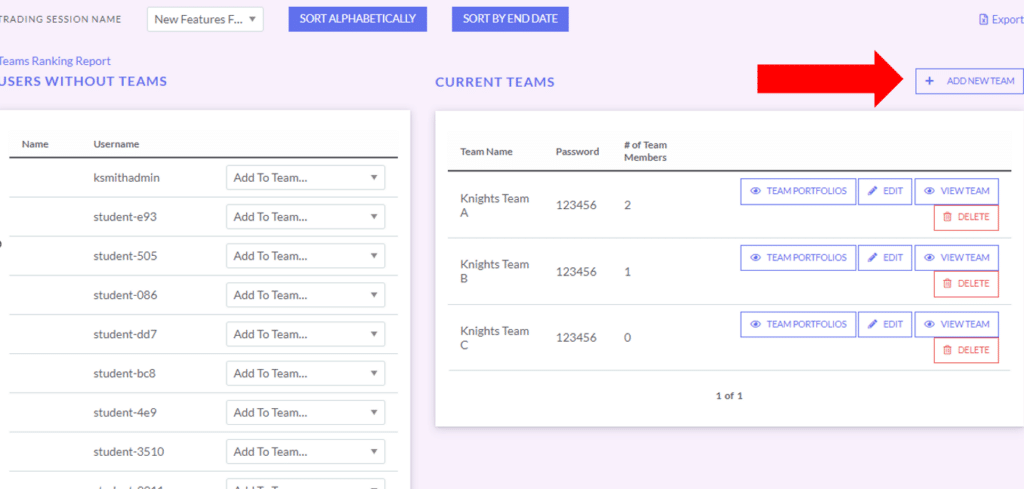Select username student-3510
Screen dimensions: 1024x489
click(129, 452)
